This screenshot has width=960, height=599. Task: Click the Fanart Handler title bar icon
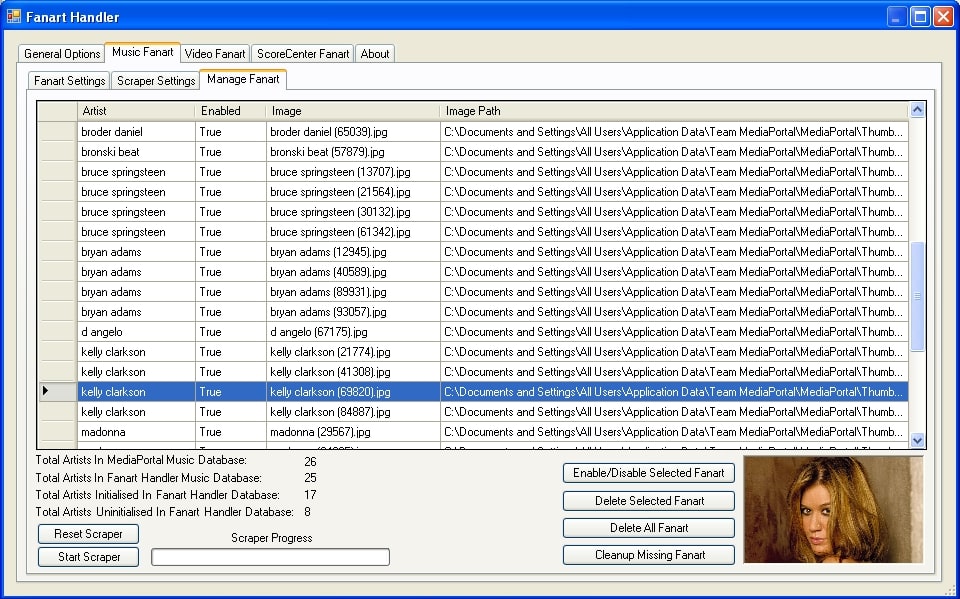14,16
